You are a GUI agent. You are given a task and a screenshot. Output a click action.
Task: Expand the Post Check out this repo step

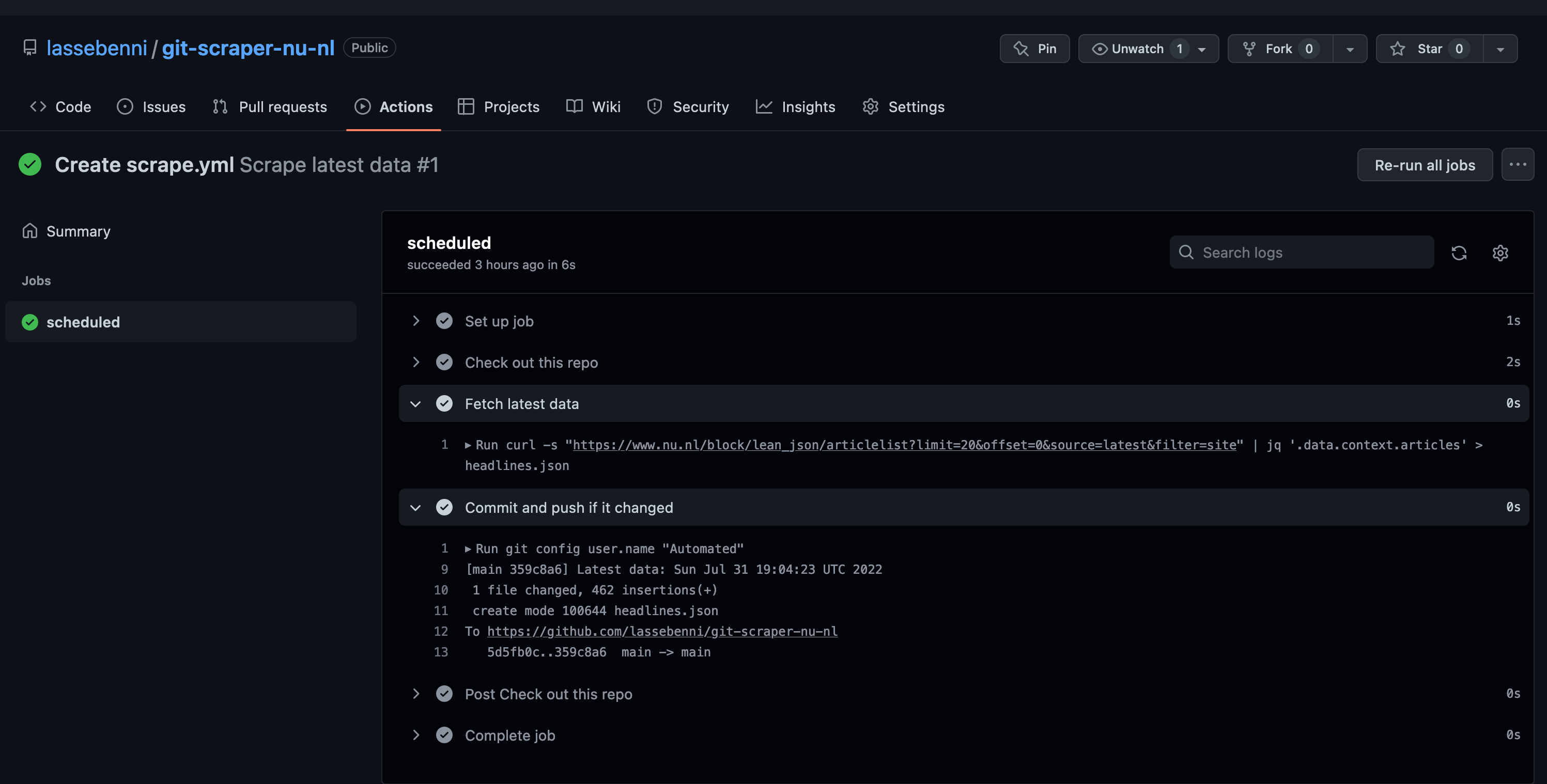(x=415, y=694)
